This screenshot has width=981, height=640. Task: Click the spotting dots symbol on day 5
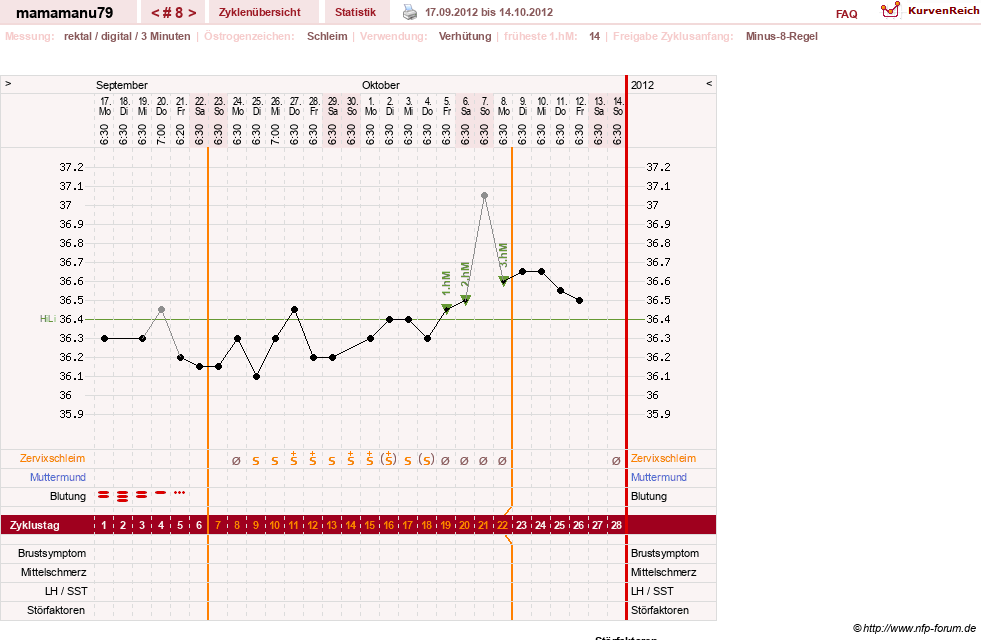coord(180,493)
